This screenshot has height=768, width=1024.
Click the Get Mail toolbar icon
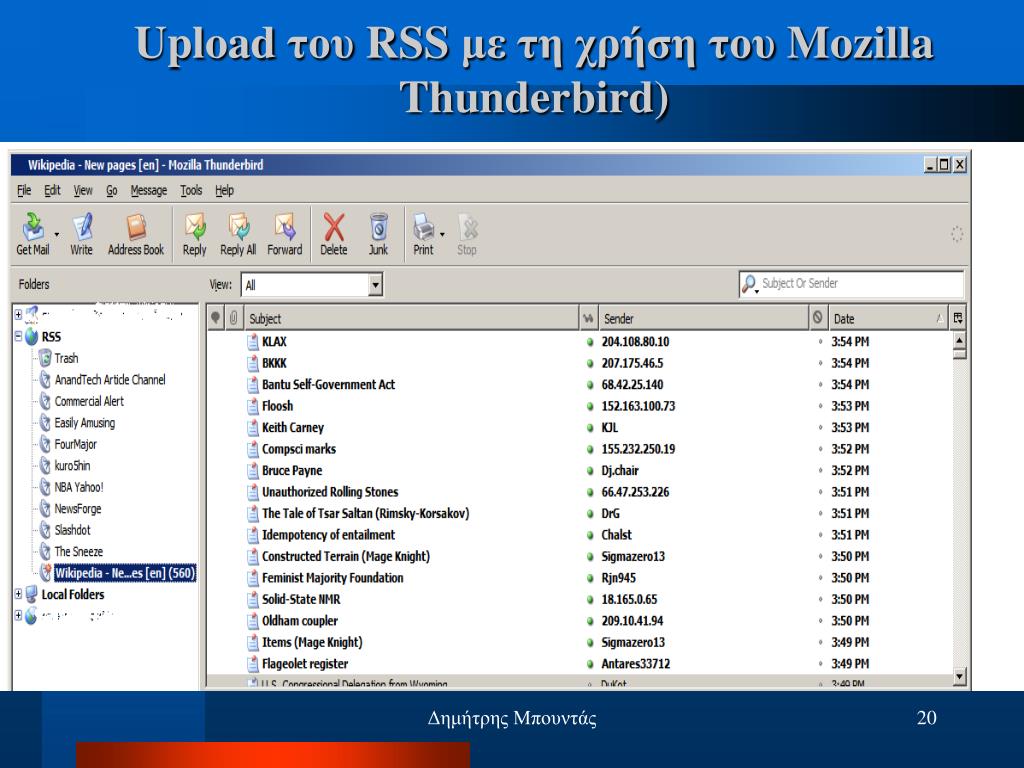click(33, 233)
